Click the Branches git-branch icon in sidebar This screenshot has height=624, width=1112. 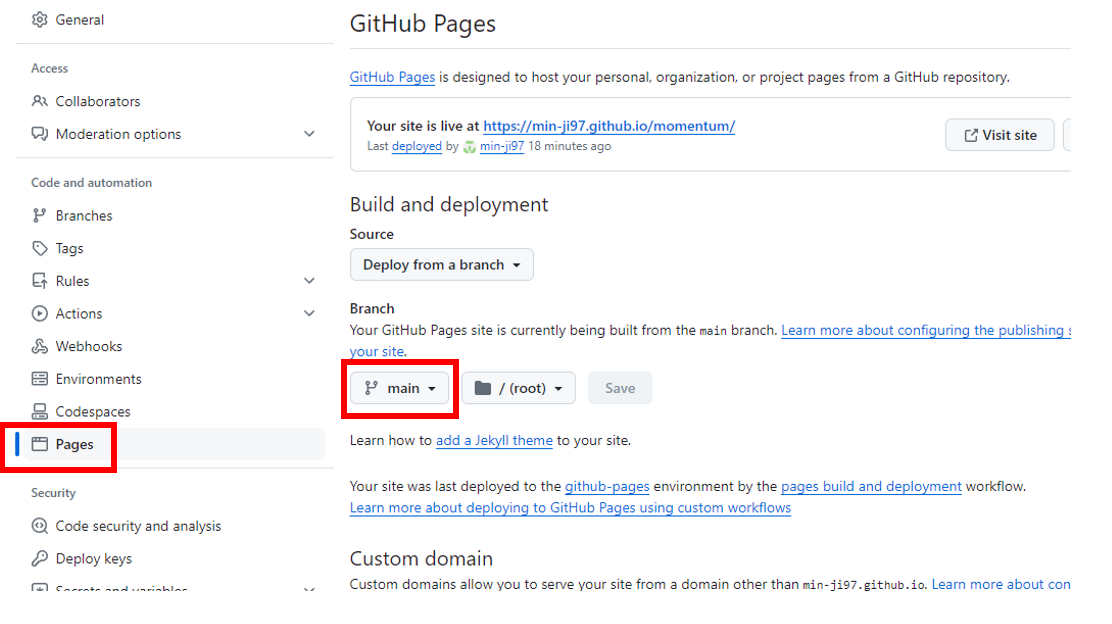click(x=40, y=216)
